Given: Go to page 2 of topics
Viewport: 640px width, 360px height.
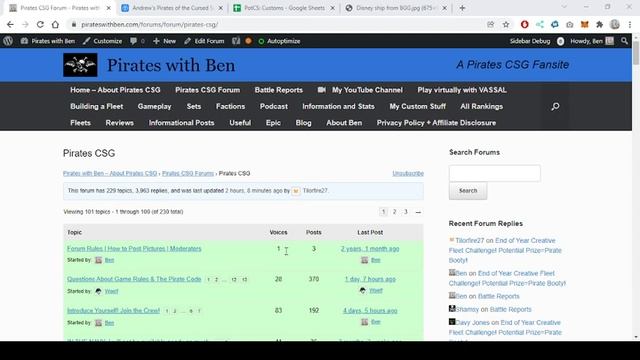Looking at the screenshot, I should coord(394,211).
